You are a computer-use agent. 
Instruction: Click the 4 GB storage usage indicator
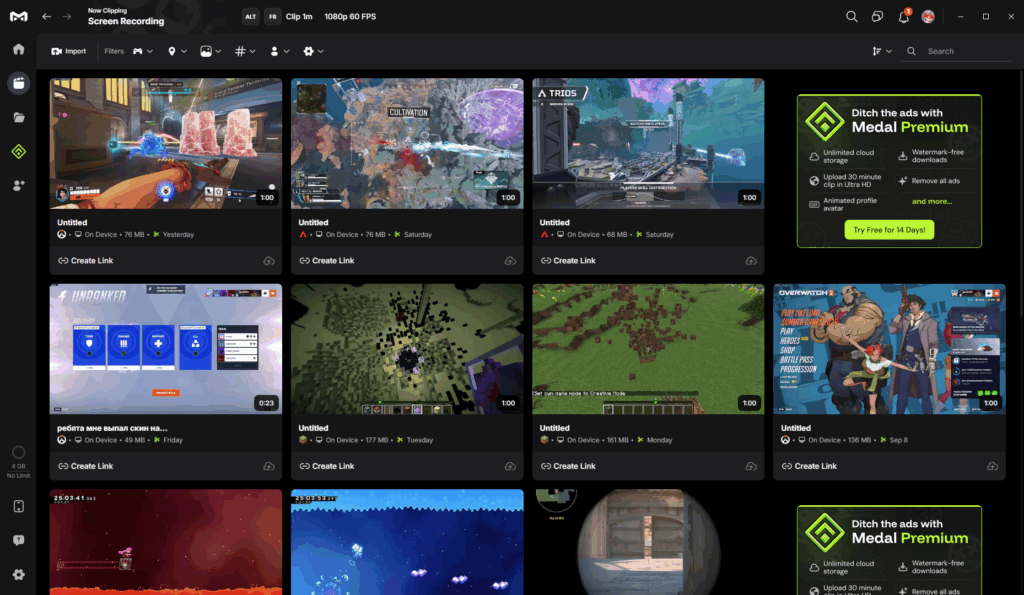tap(18, 461)
